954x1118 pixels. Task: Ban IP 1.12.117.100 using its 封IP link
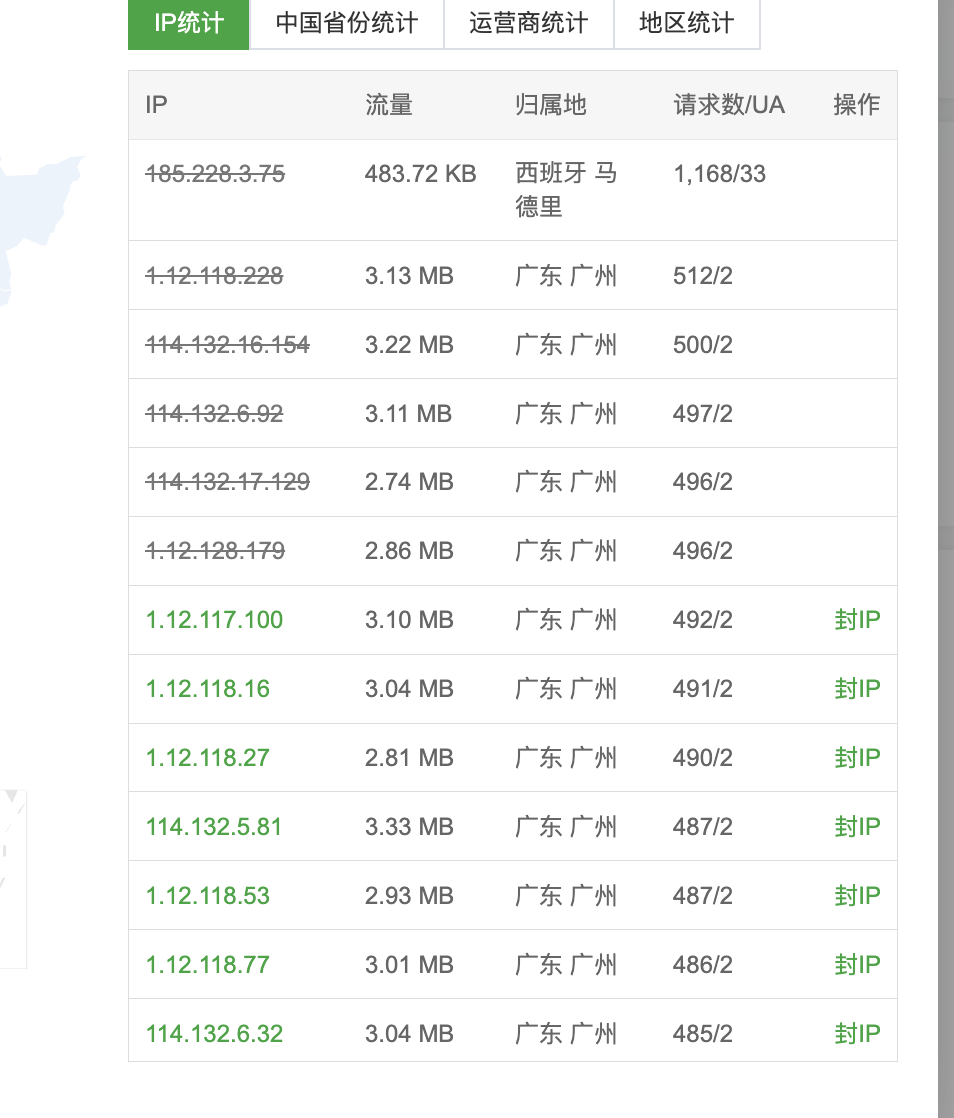tap(857, 619)
